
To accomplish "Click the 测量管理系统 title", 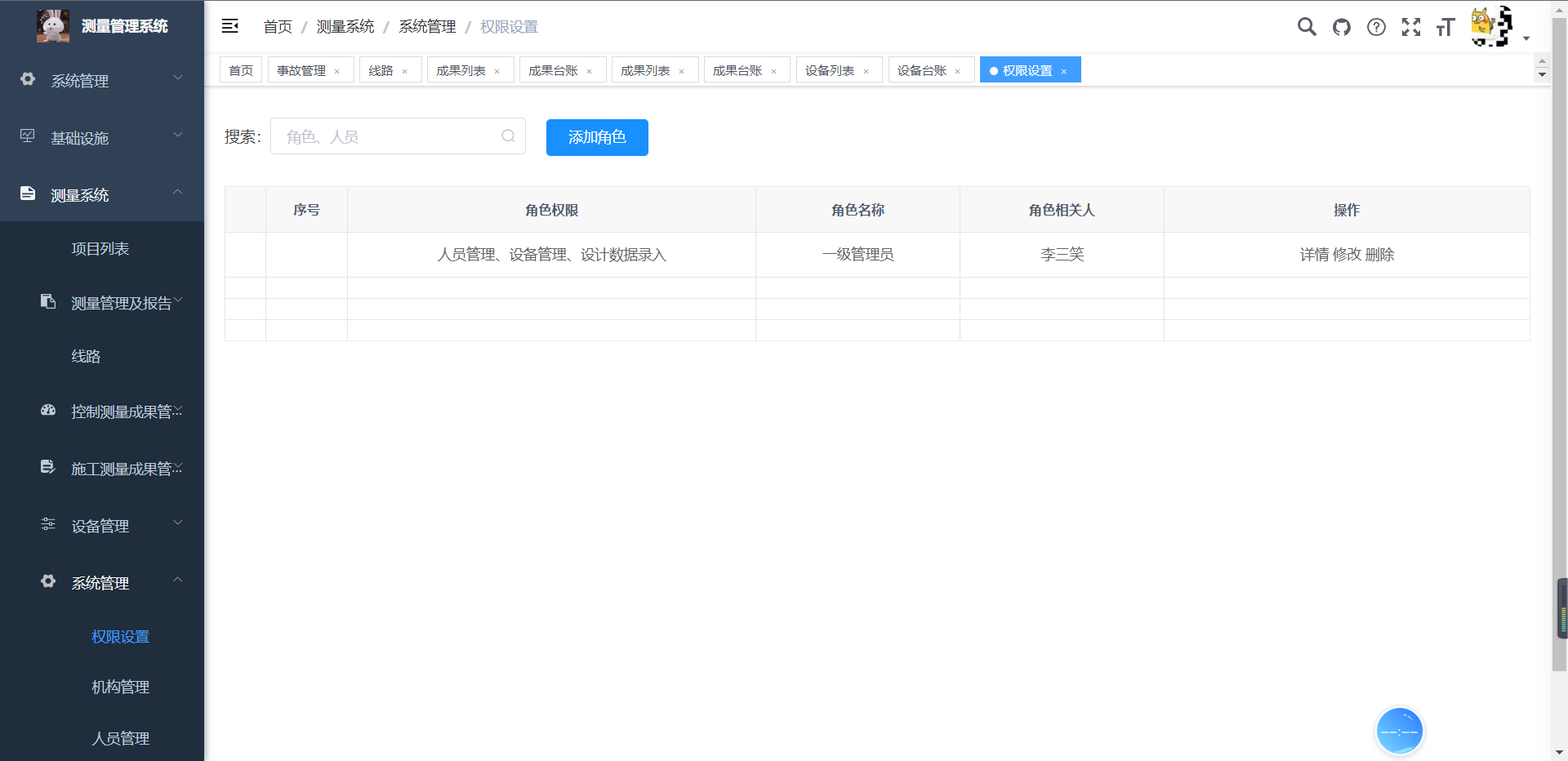I will 125,26.
